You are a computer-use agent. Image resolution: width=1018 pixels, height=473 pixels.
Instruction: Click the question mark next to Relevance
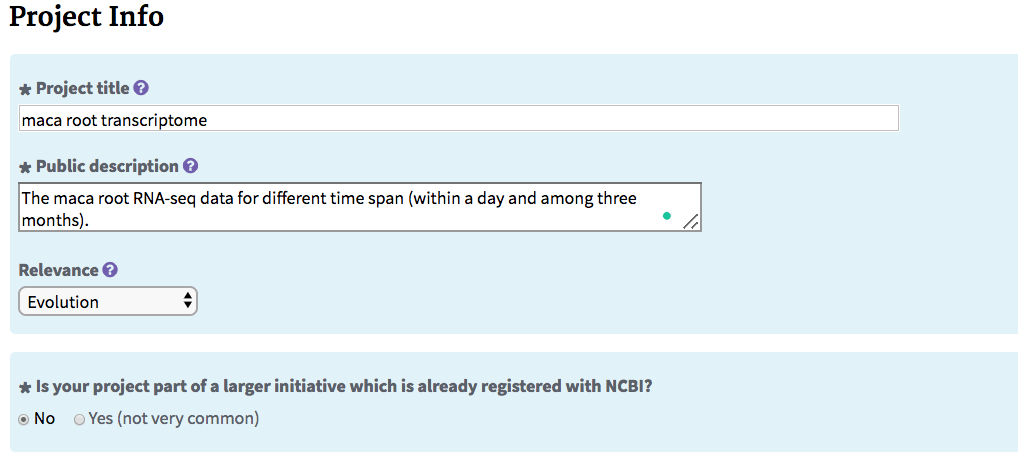[x=110, y=270]
